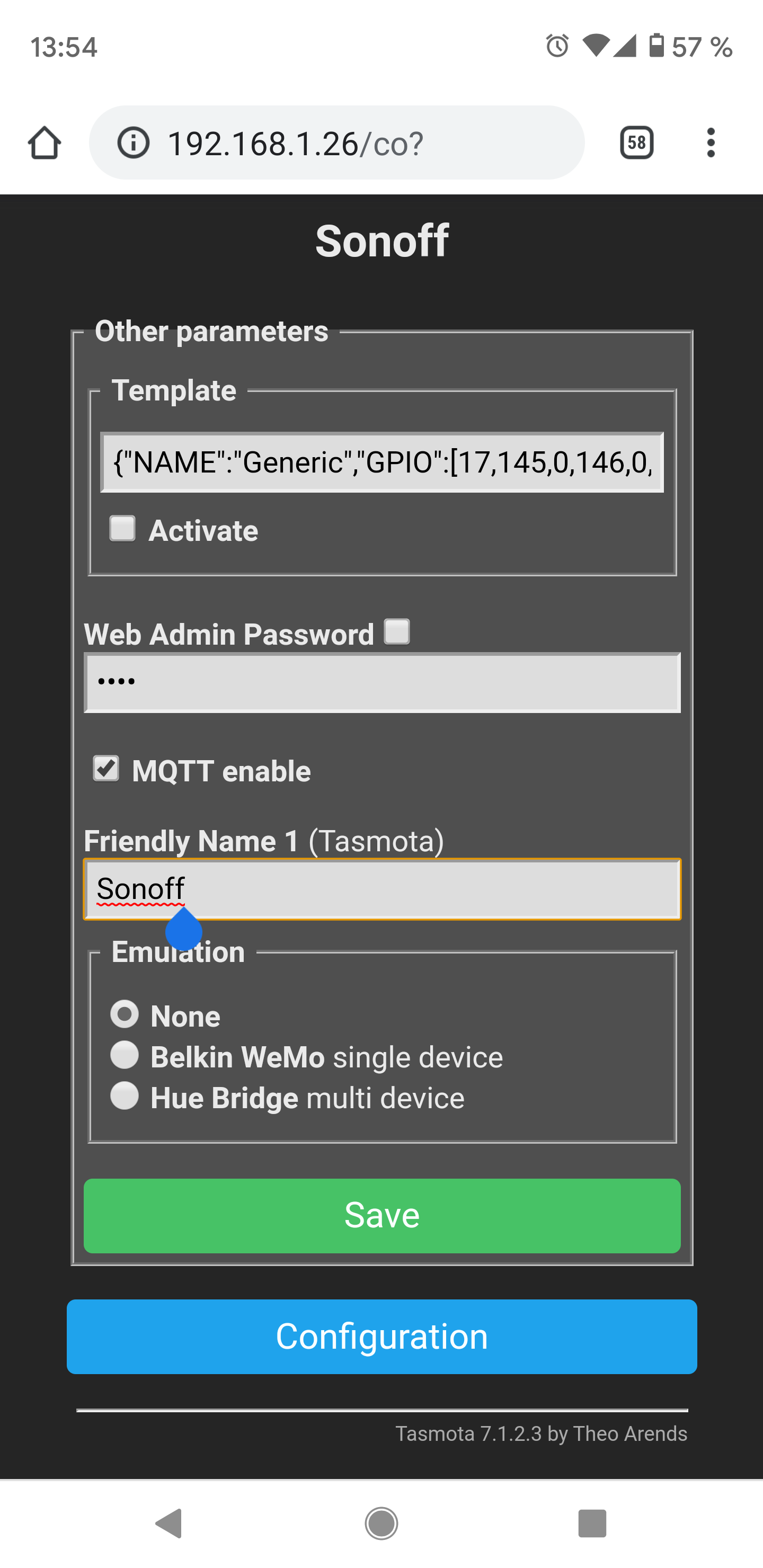
Task: Select None emulation radio option
Action: [x=125, y=1014]
